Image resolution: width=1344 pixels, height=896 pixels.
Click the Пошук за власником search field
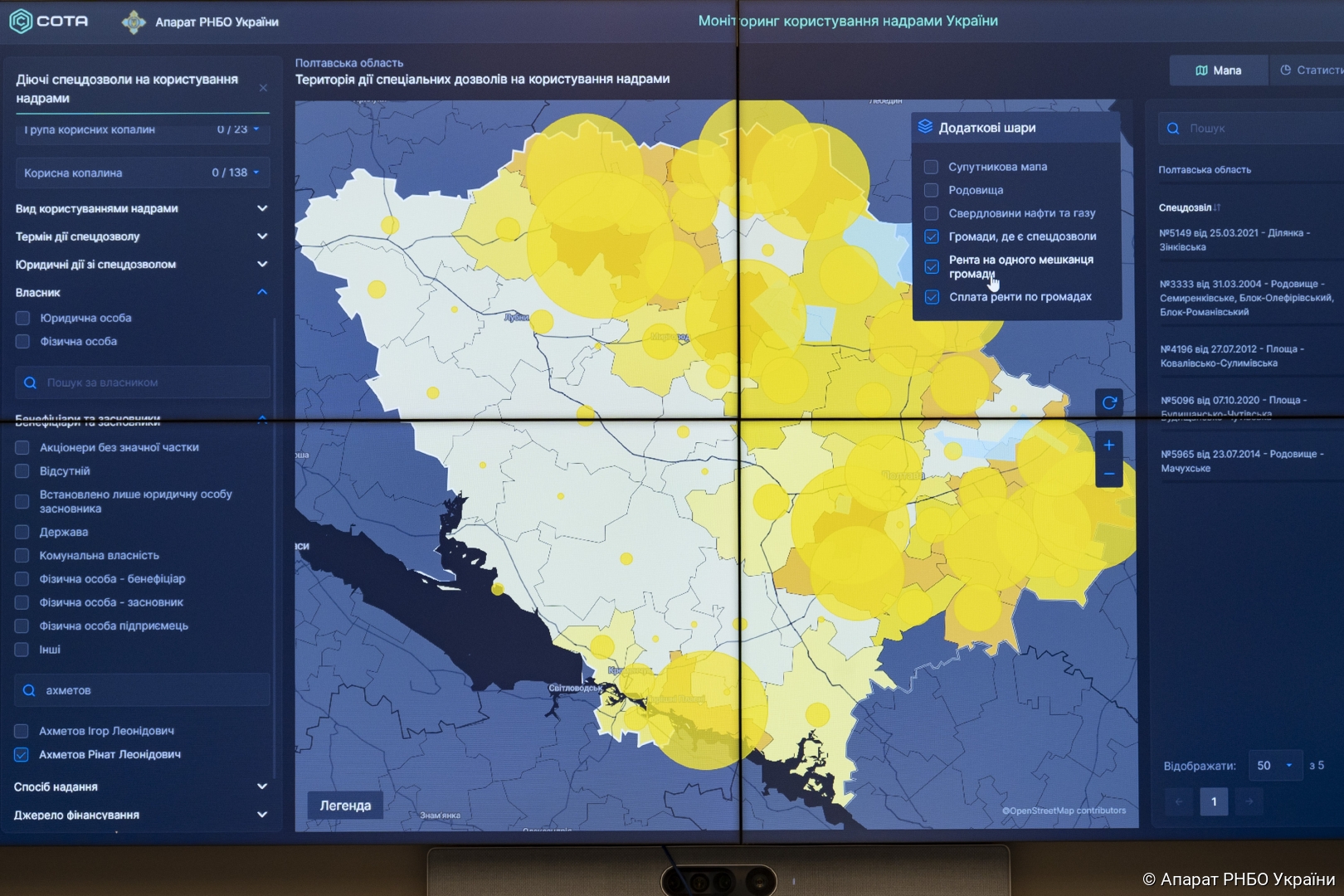pos(143,382)
